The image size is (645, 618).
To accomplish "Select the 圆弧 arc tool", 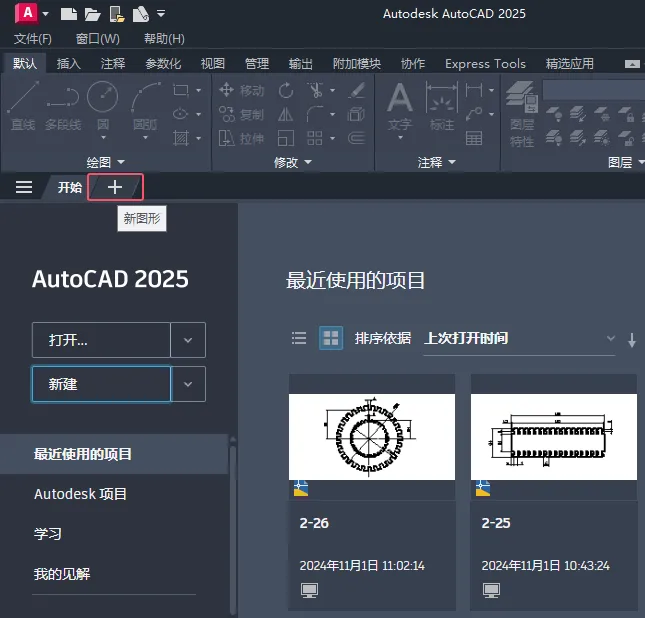I will click(x=145, y=105).
